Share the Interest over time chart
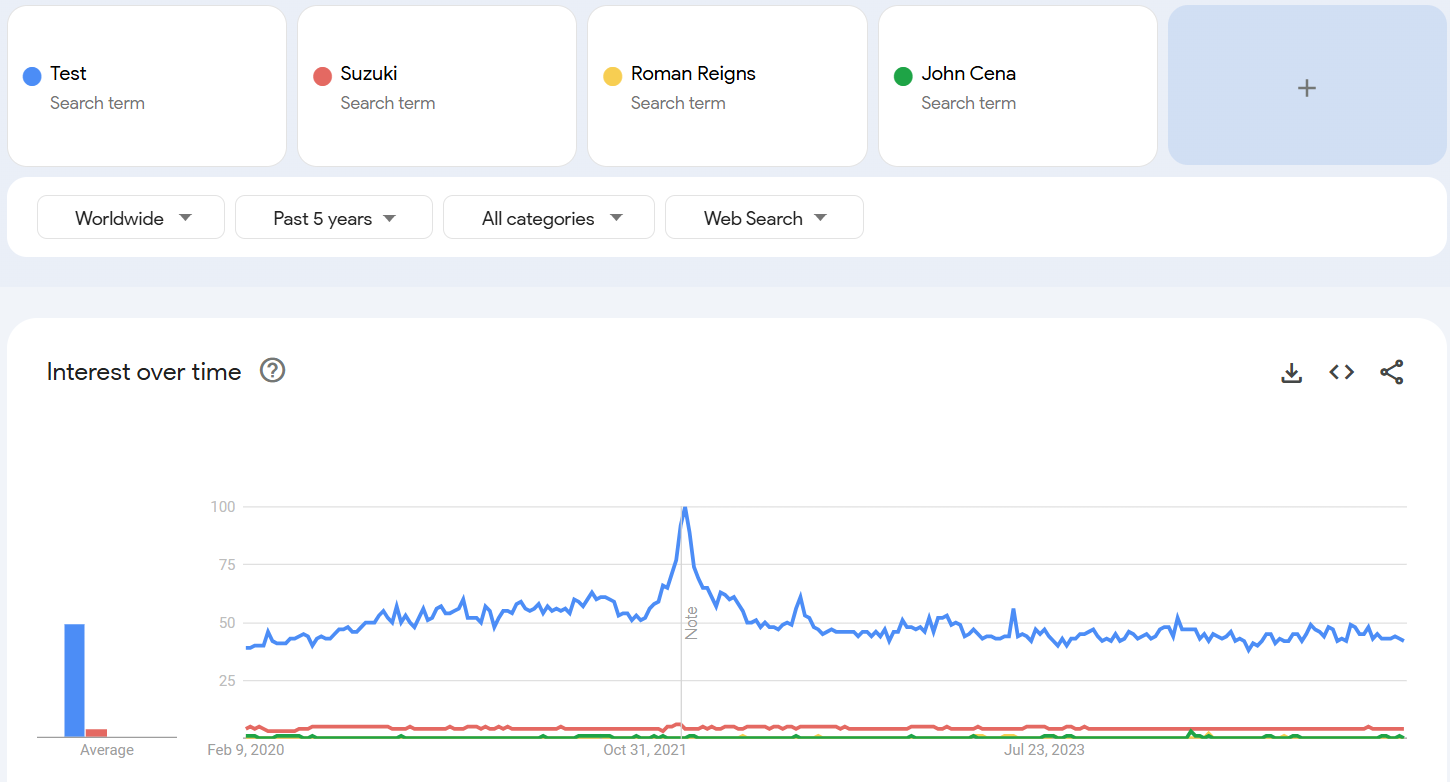 click(1391, 372)
